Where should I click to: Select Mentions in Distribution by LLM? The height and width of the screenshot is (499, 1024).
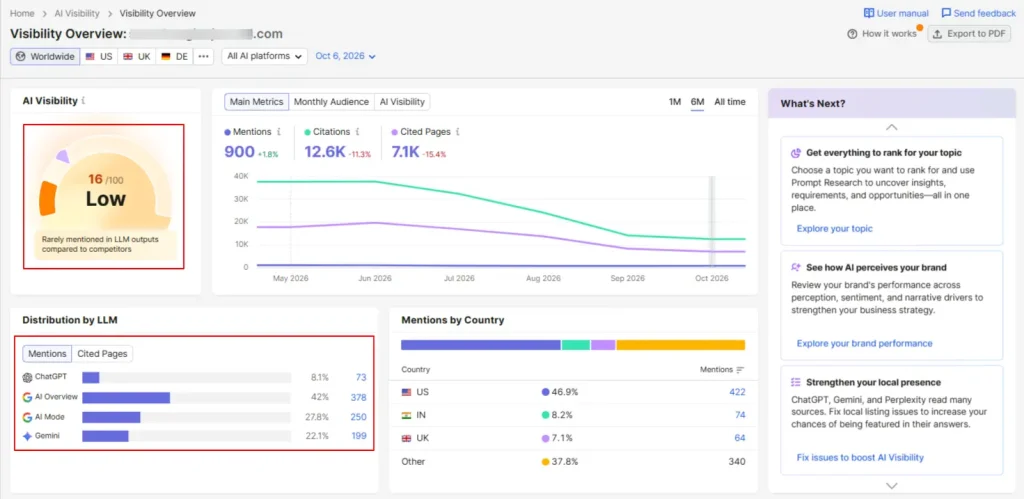pos(47,353)
